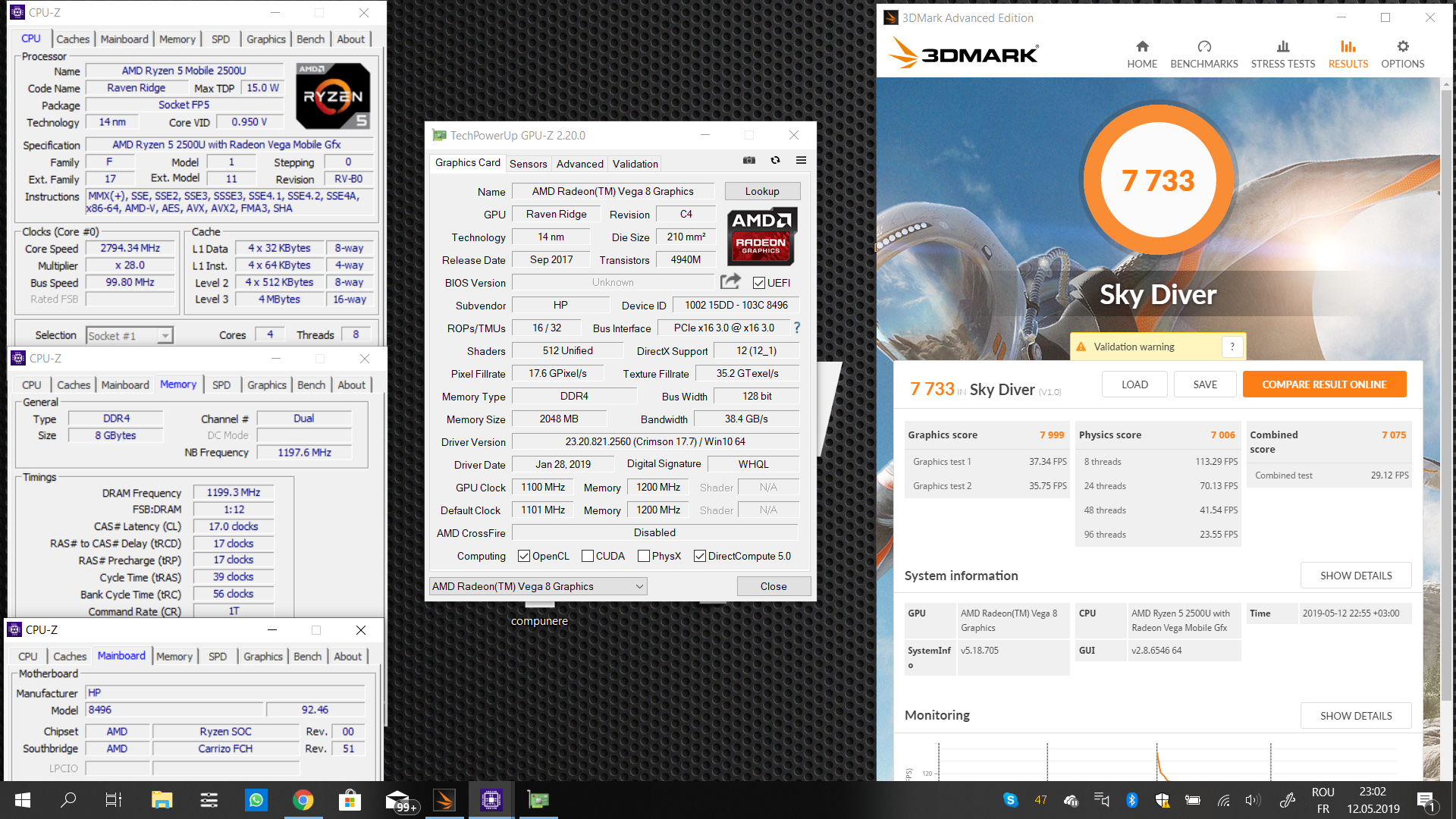Click the battery tray icon
Screen dimensions: 1456x819
pos(1192,800)
